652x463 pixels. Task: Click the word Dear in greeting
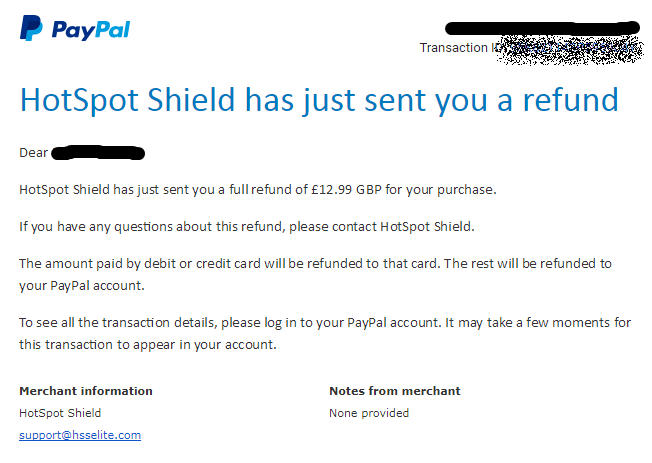(34, 153)
